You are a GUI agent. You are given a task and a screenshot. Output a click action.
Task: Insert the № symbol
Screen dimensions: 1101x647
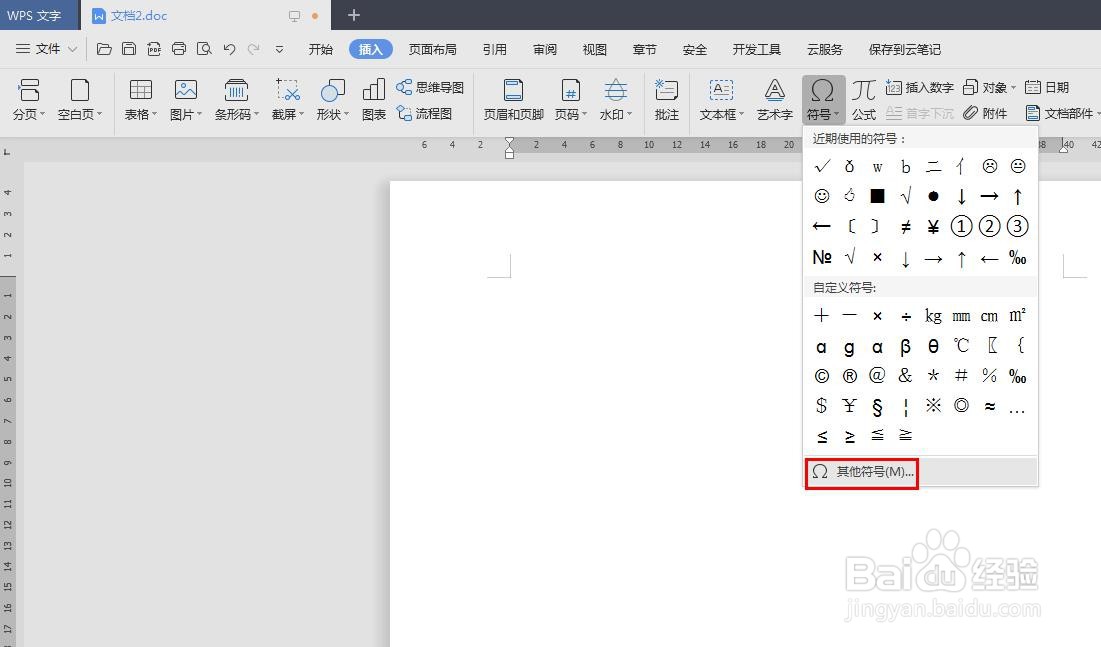[x=822, y=257]
